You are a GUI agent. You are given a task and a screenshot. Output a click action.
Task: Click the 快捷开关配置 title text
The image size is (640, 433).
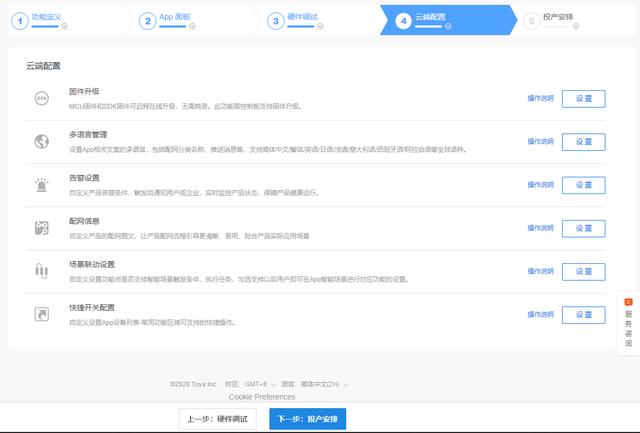click(x=92, y=308)
